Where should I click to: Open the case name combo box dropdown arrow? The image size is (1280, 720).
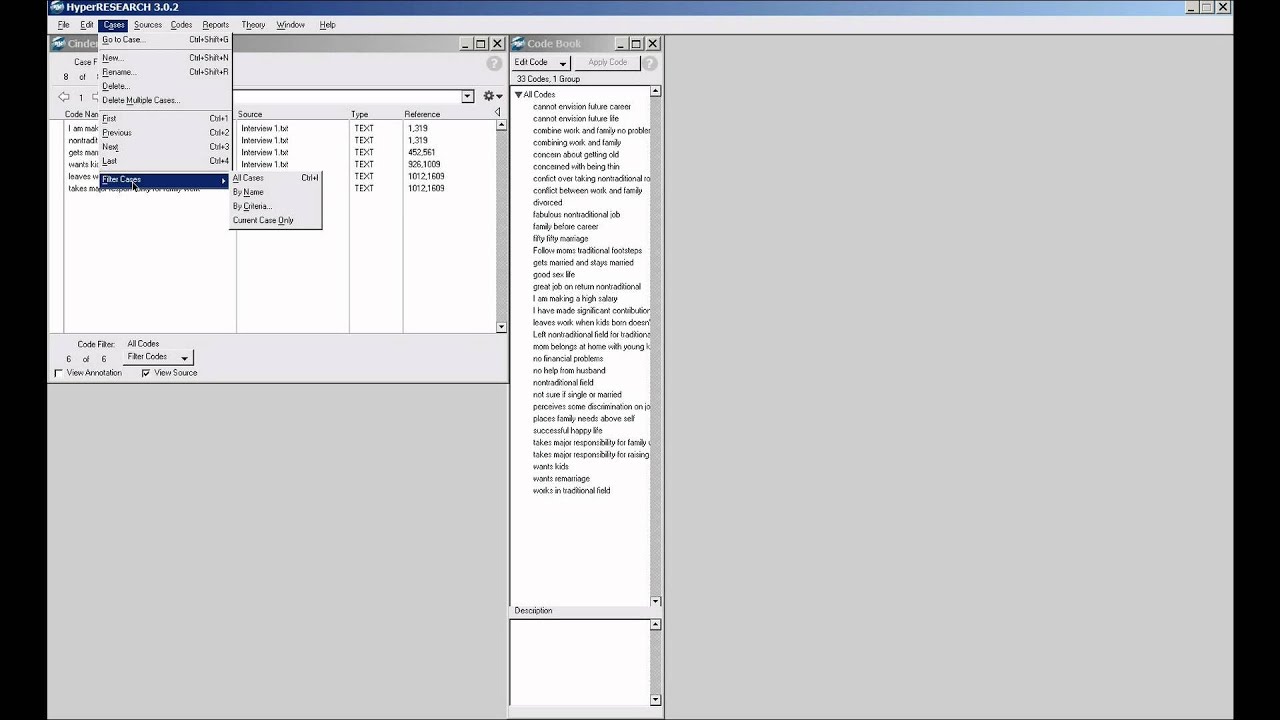point(467,97)
